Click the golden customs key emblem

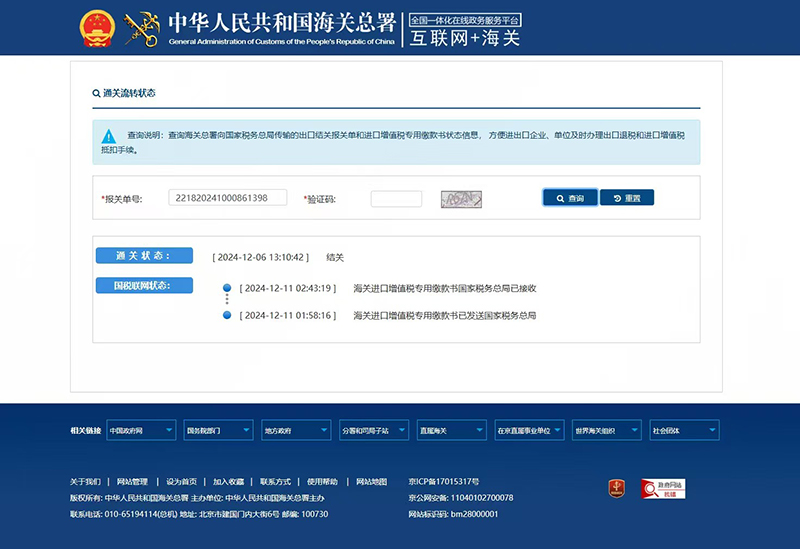pyautogui.click(x=142, y=29)
